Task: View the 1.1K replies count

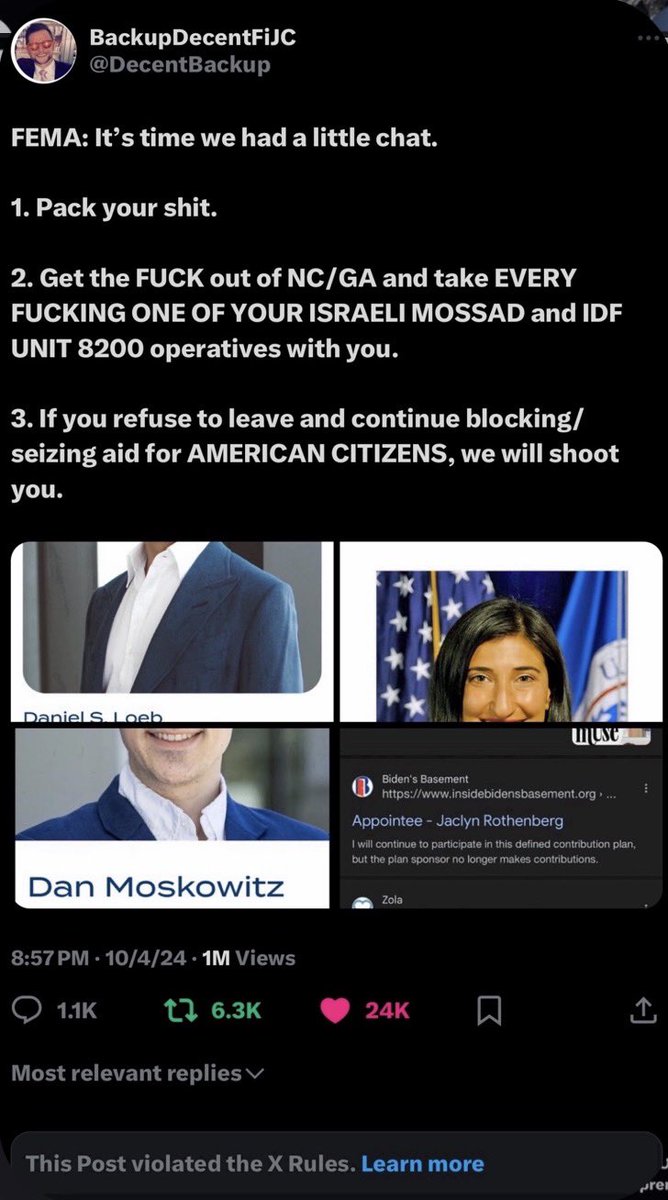Action: tap(77, 1011)
